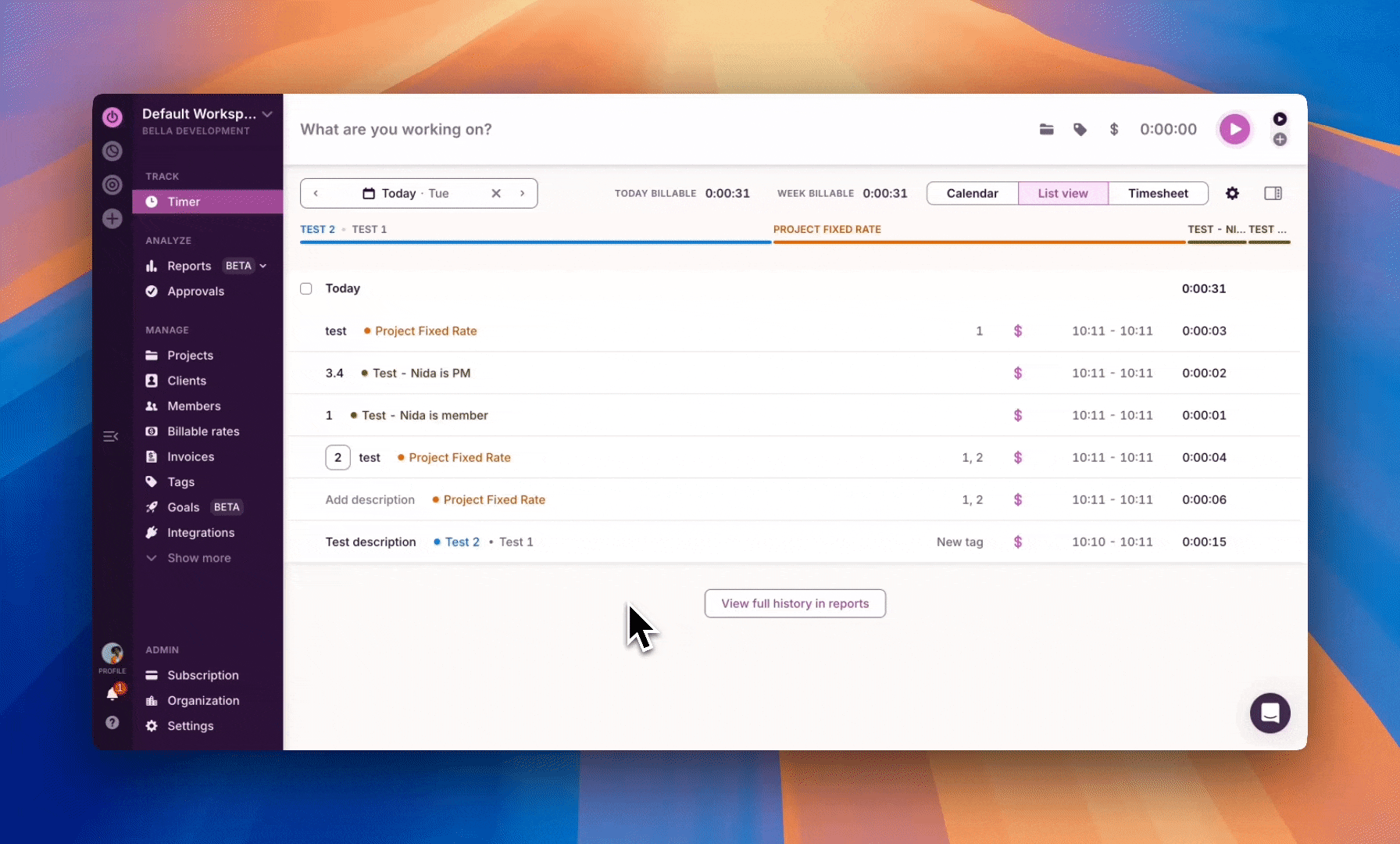1400x844 pixels.
Task: Collapse the sidebar navigation
Action: click(111, 436)
